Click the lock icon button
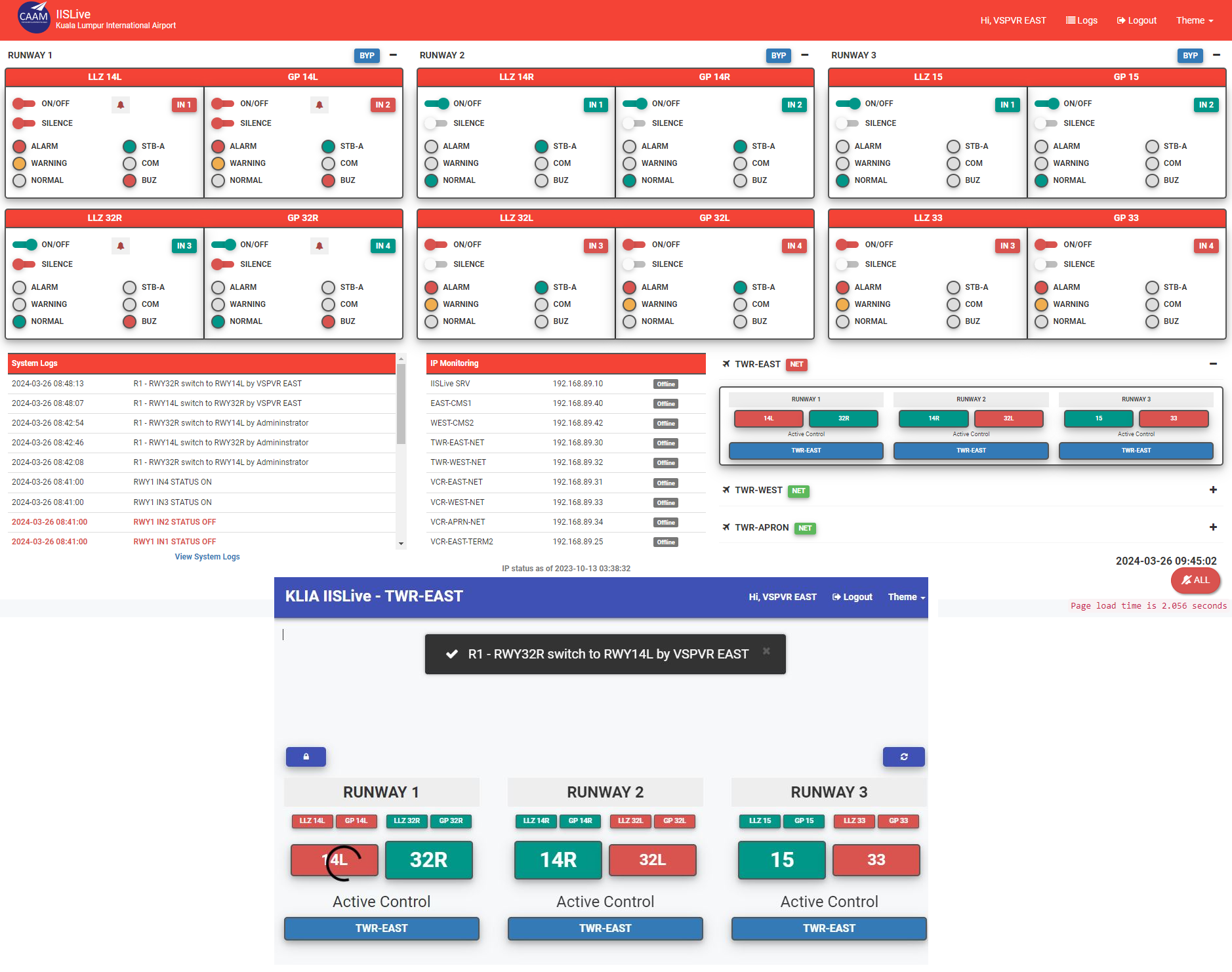 pyautogui.click(x=306, y=757)
